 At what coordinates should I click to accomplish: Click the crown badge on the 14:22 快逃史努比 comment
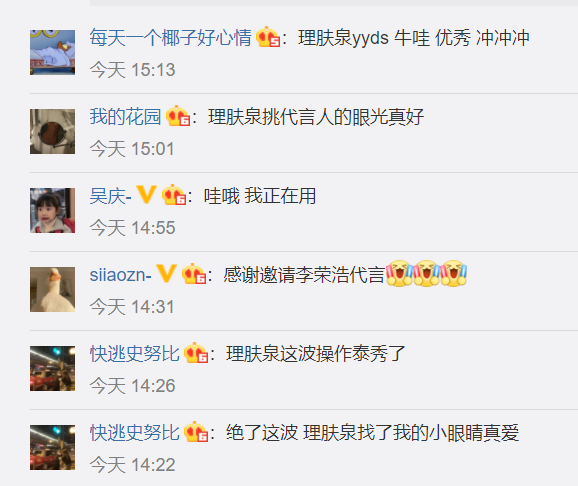196,432
